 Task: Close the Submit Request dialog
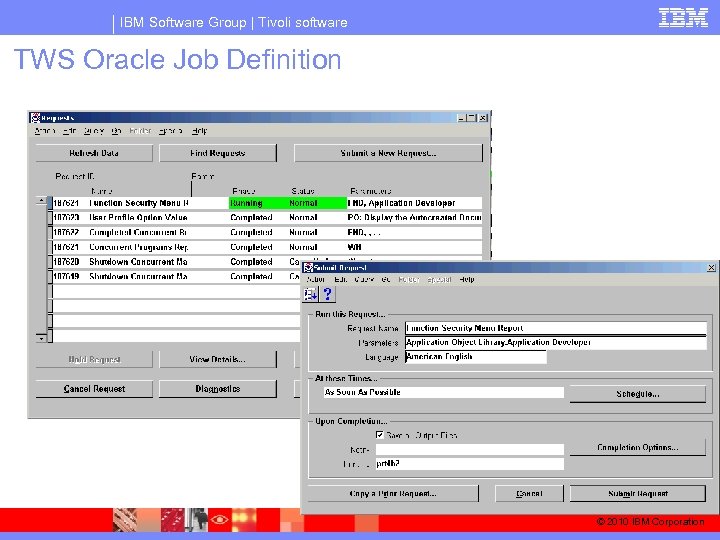click(x=711, y=267)
